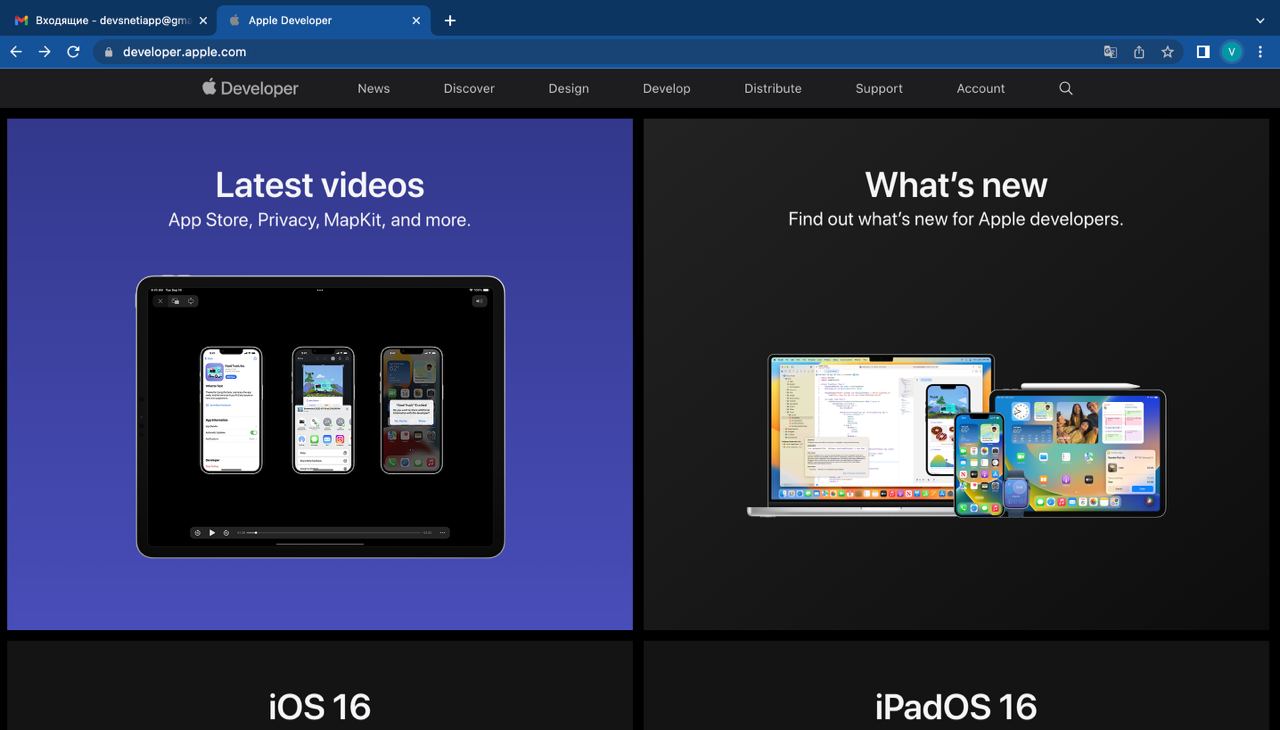Open the Account menu item
The width and height of the screenshot is (1280, 730).
tap(981, 88)
